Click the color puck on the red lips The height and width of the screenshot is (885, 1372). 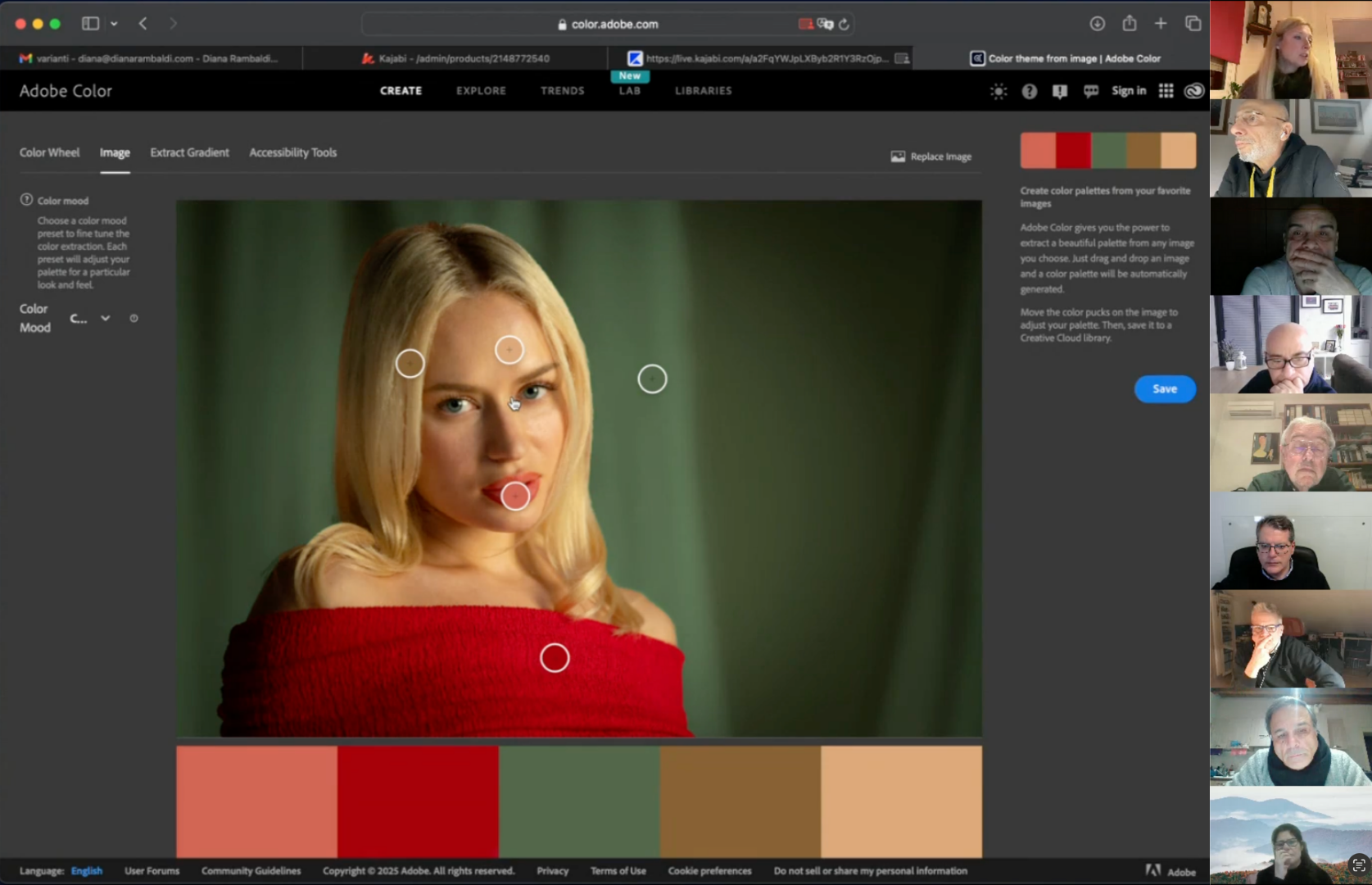point(515,496)
